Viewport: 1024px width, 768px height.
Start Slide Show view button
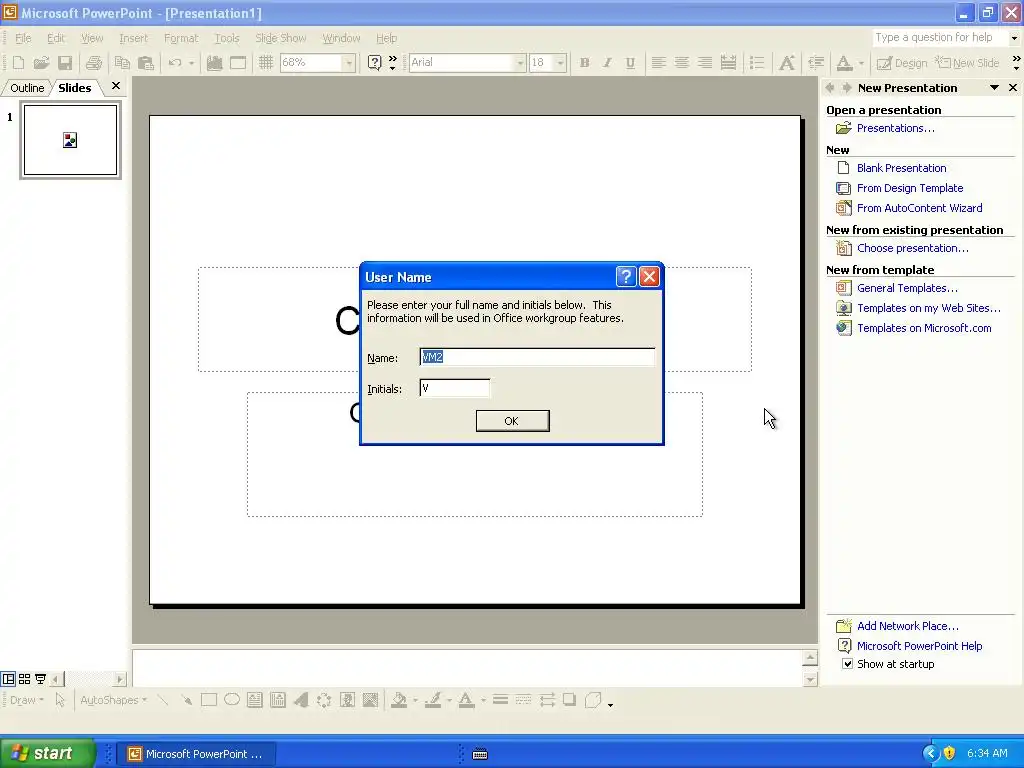(40, 679)
